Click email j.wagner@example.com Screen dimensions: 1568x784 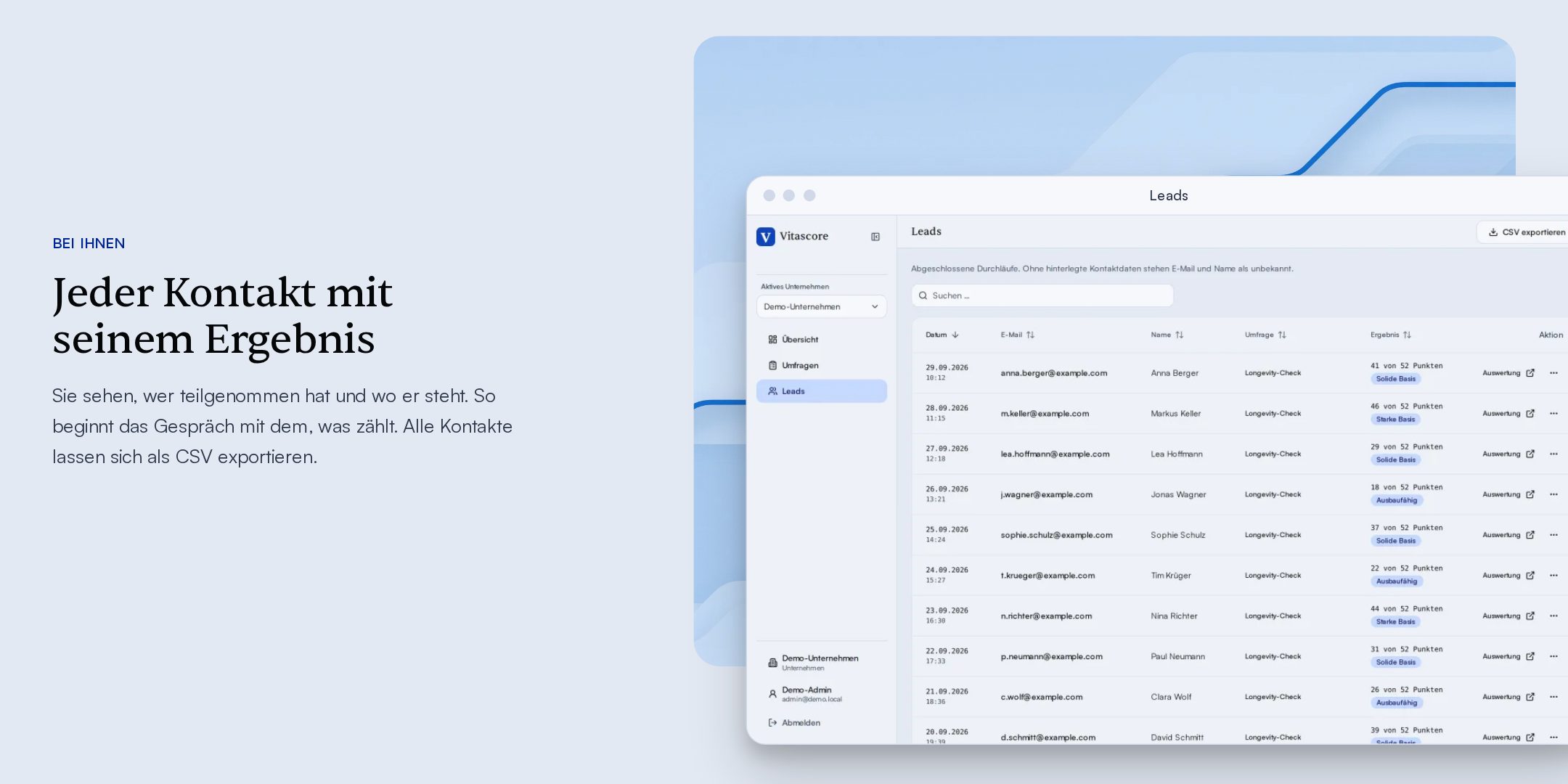tap(1046, 494)
